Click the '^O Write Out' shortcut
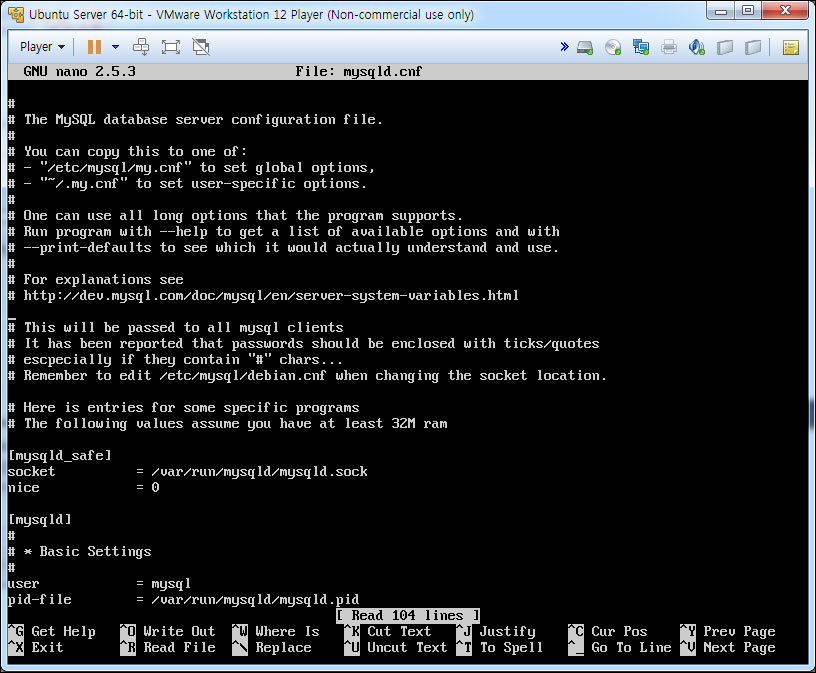Image resolution: width=816 pixels, height=673 pixels. (x=168, y=631)
